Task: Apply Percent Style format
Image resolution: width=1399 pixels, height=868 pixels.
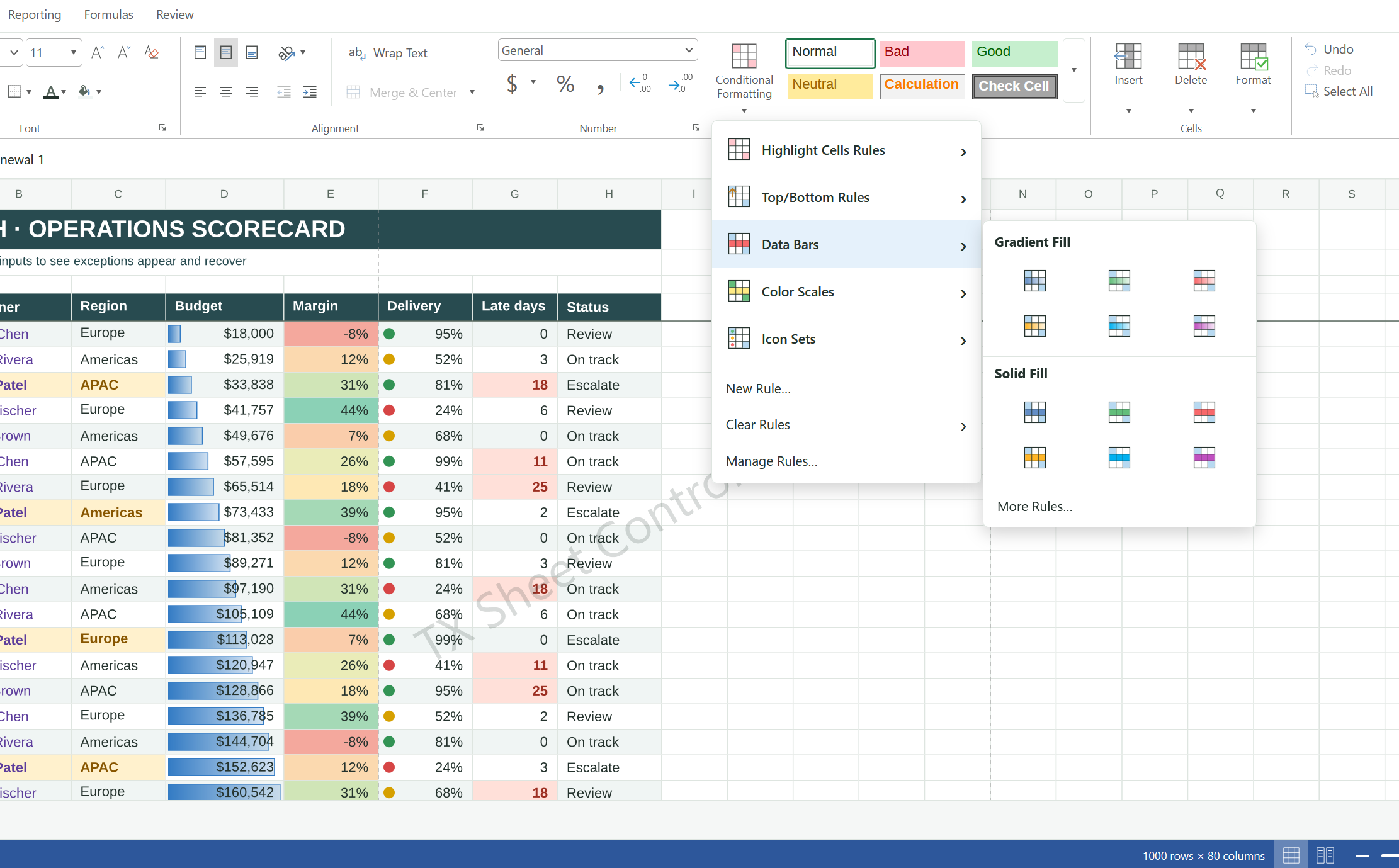Action: [565, 84]
